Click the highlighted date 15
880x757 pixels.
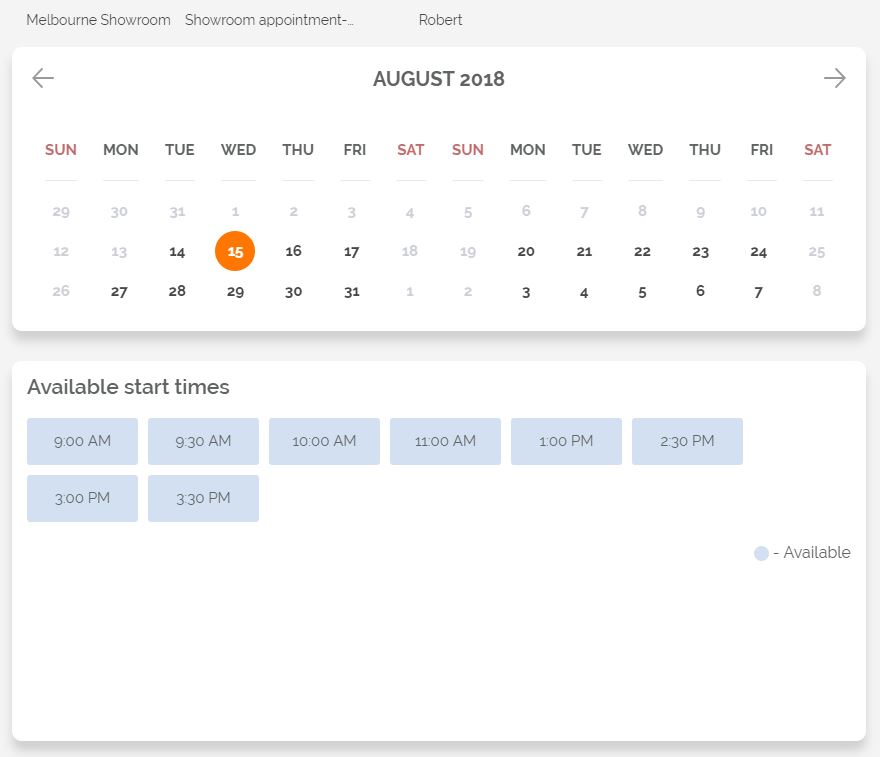coord(235,251)
